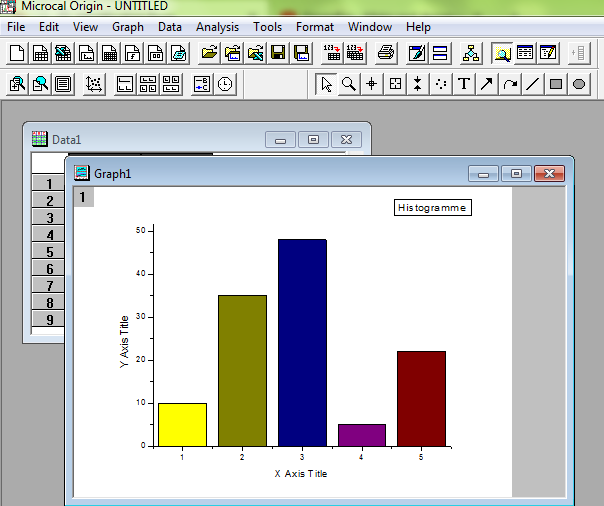Pick the Rectangle drawing tool
604x506 pixels.
pyautogui.click(x=556, y=84)
